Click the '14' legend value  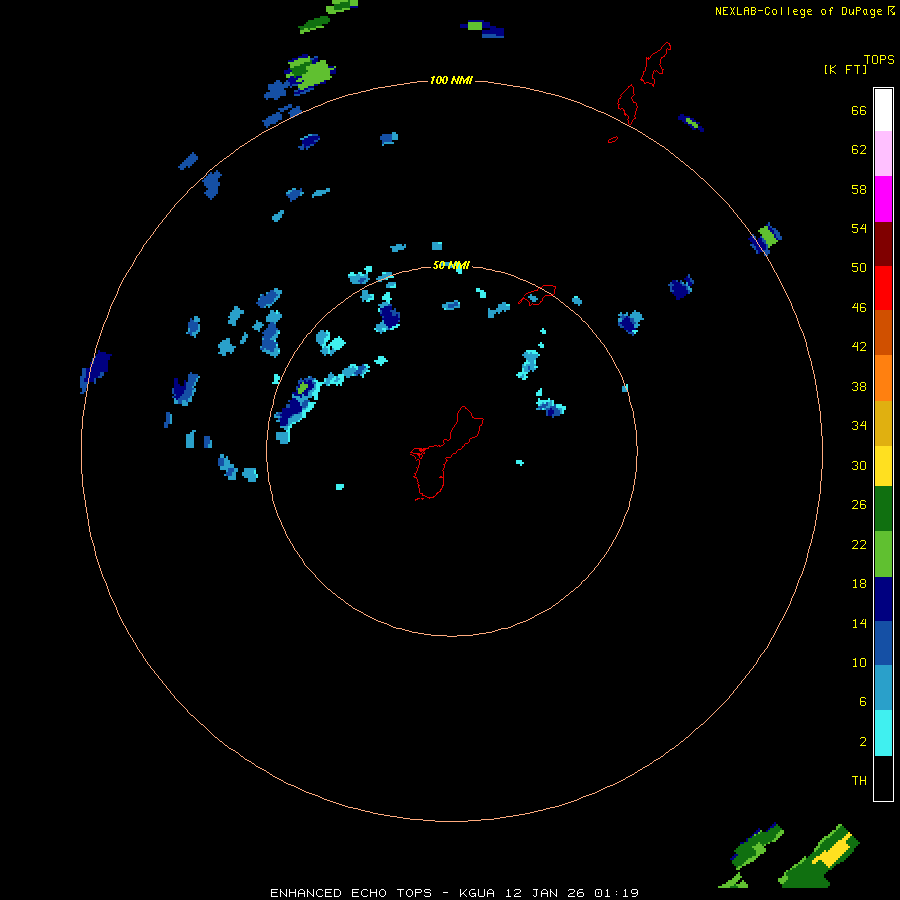tap(859, 623)
